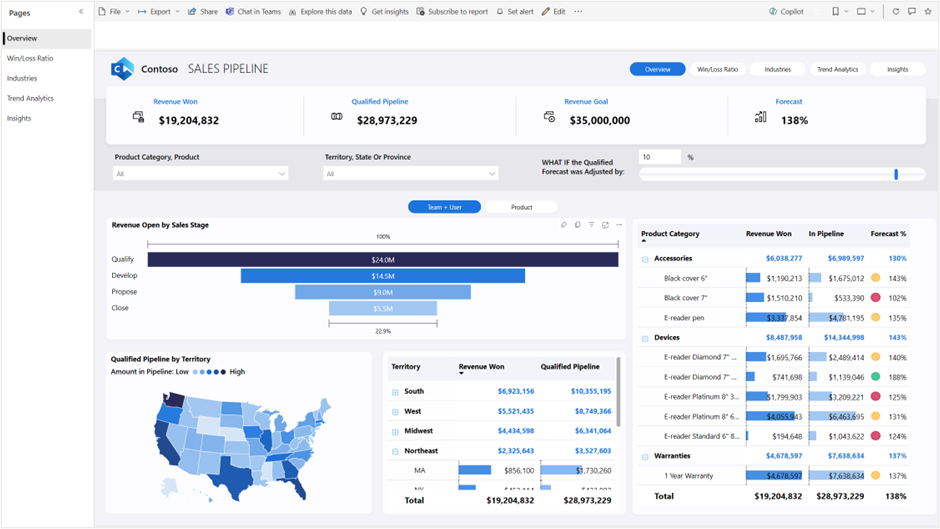Click the Black cover 7" red status dot

point(875,297)
